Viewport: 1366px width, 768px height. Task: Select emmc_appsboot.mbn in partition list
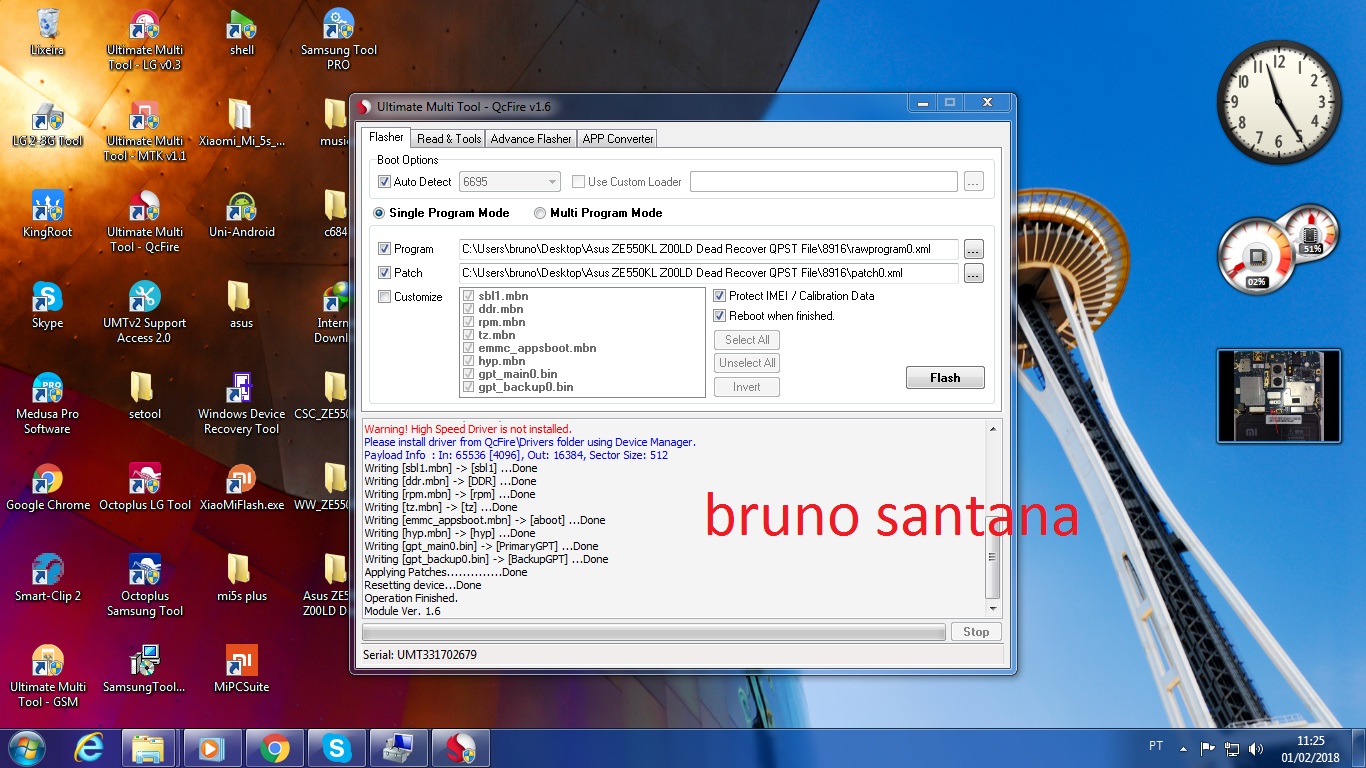[x=537, y=348]
